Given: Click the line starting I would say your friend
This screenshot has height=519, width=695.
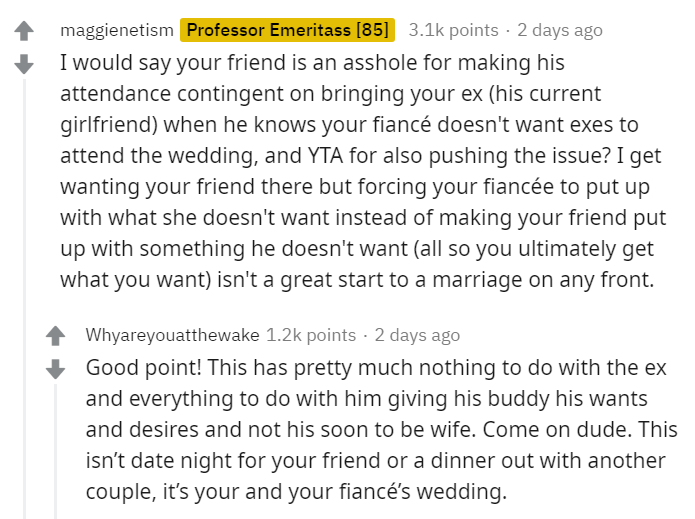Looking at the screenshot, I should pos(312,63).
